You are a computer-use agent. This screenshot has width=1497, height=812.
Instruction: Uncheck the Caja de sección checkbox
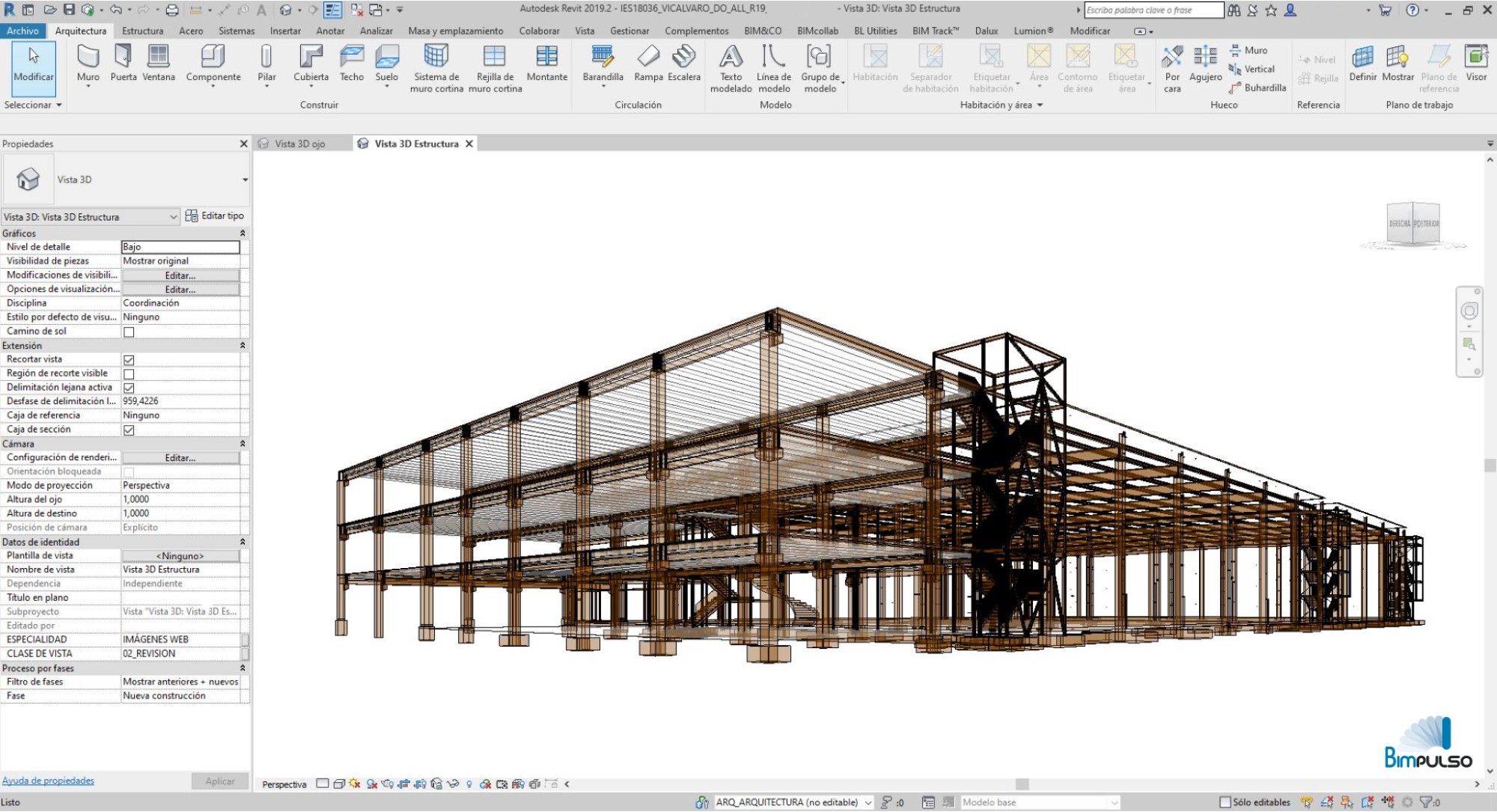(x=129, y=430)
